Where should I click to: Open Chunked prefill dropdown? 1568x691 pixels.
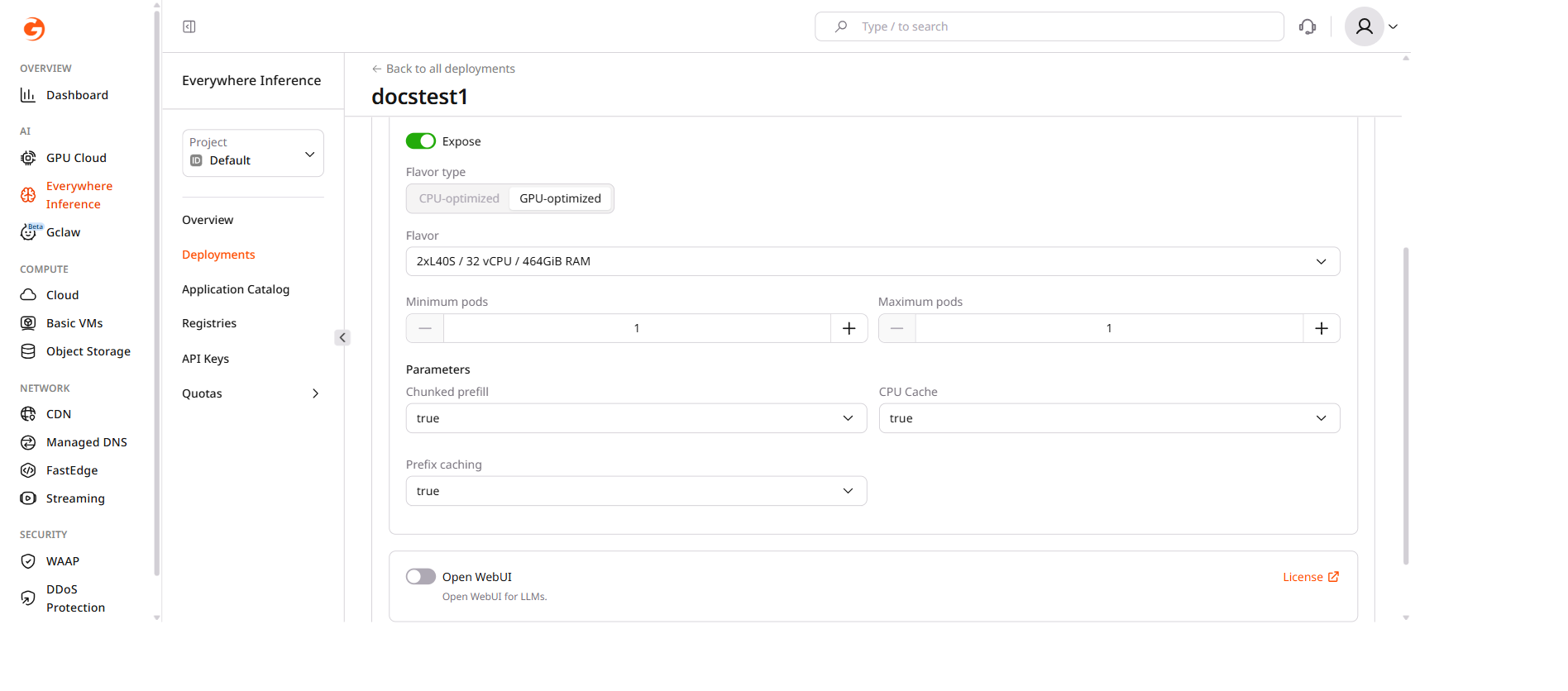pyautogui.click(x=636, y=418)
